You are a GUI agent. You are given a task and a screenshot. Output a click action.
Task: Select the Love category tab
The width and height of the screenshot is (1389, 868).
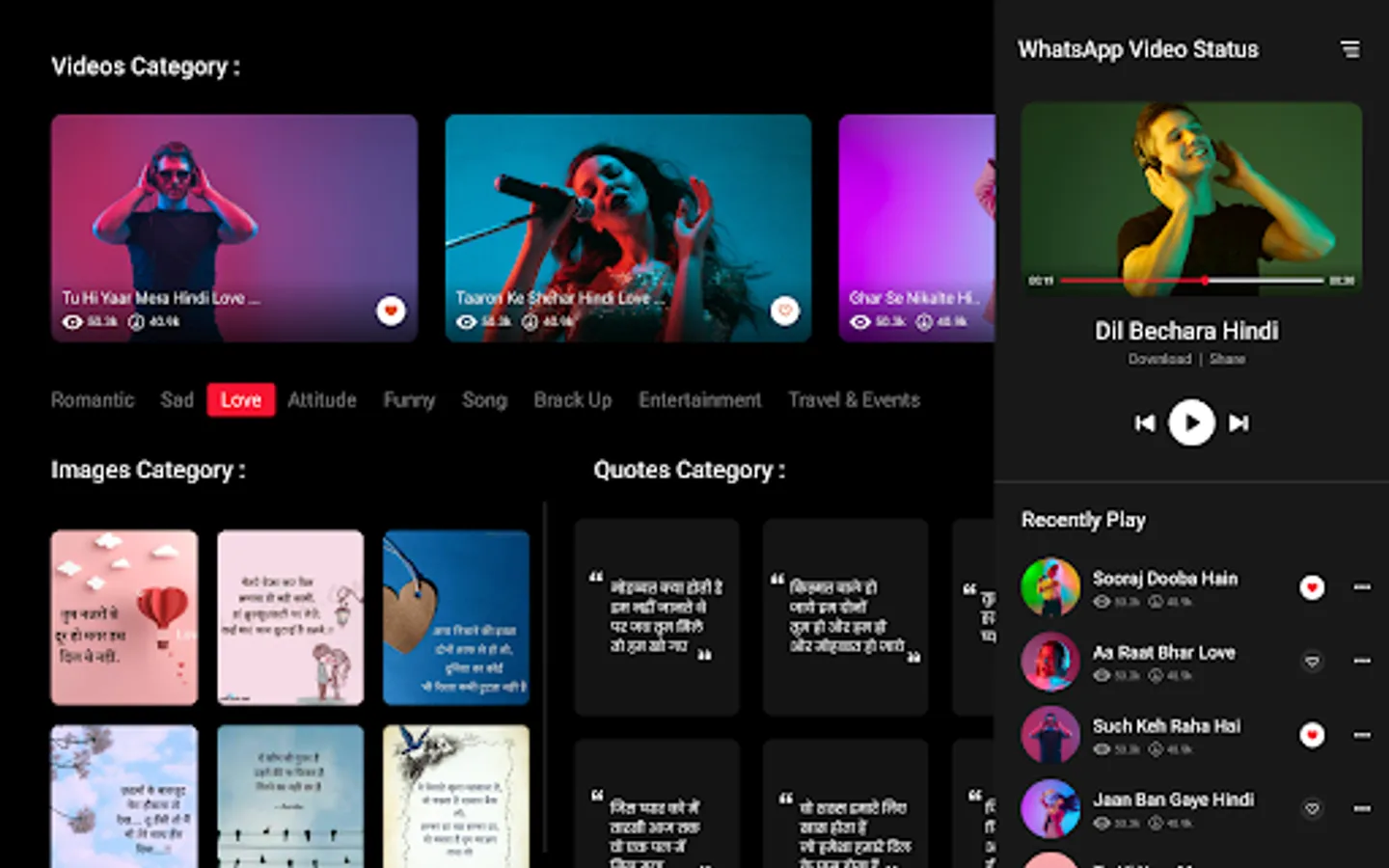point(241,400)
